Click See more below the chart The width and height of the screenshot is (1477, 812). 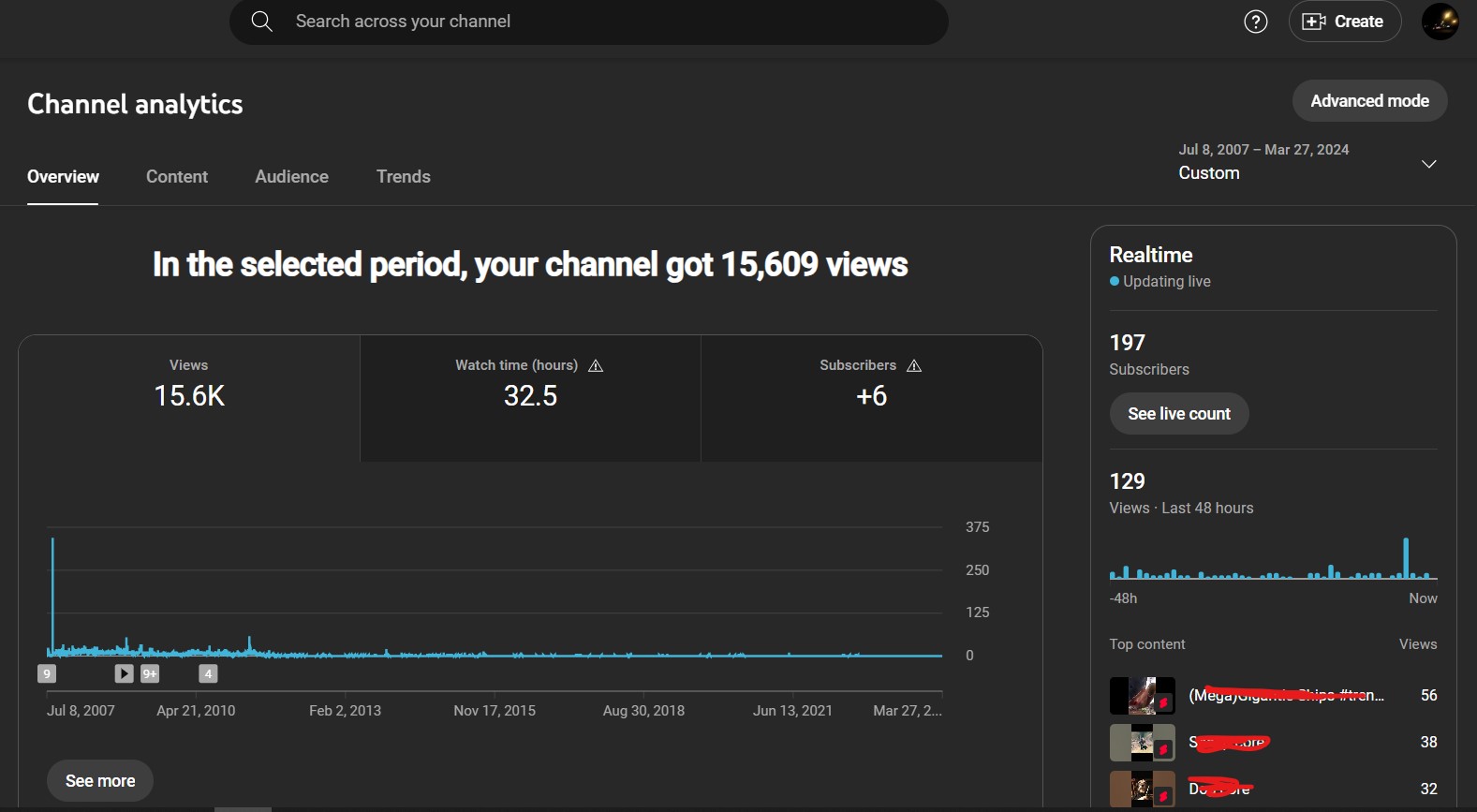tap(100, 781)
